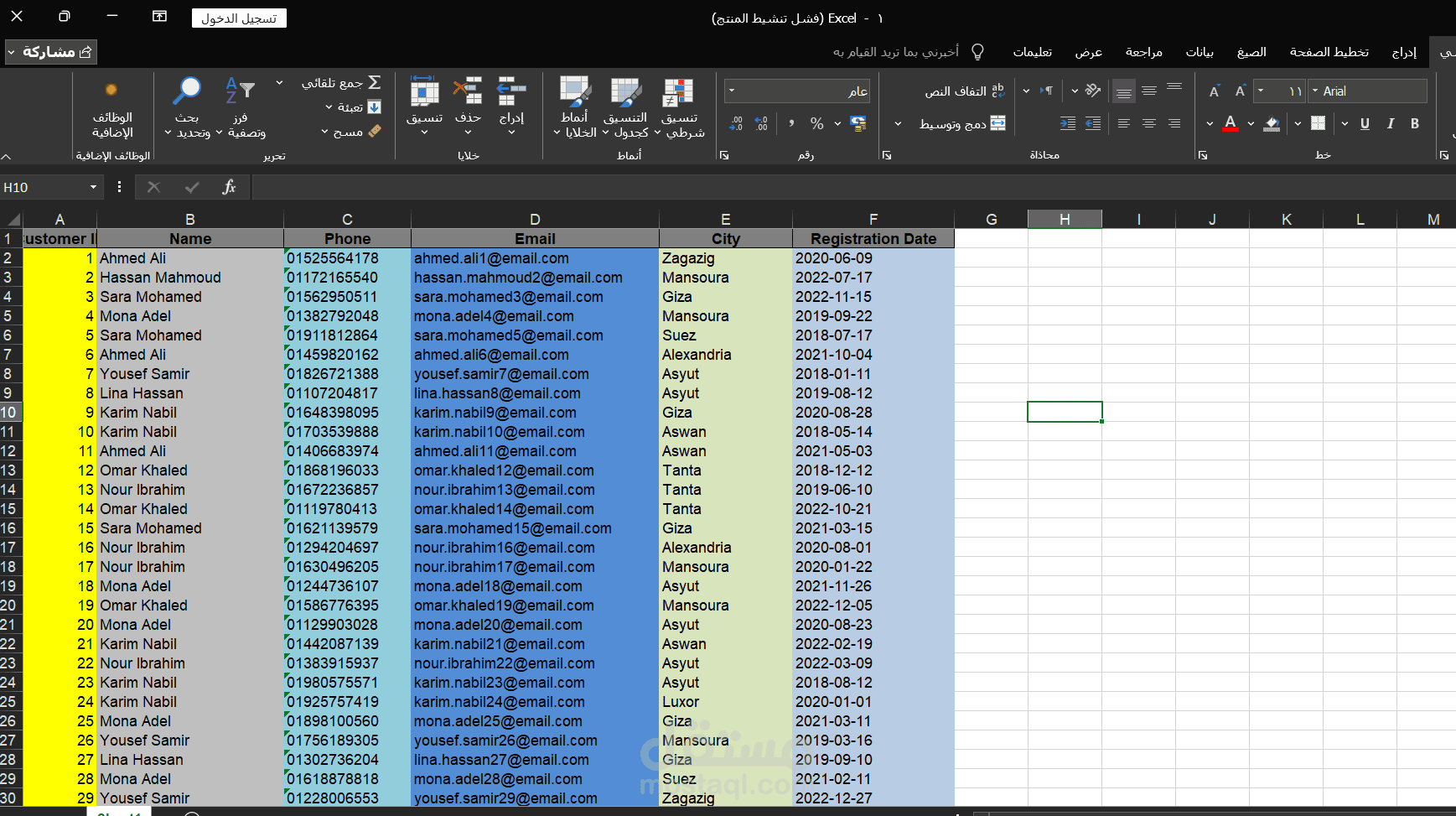The image size is (1456, 816).
Task: Click the accounting number format icon
Action: tap(858, 123)
